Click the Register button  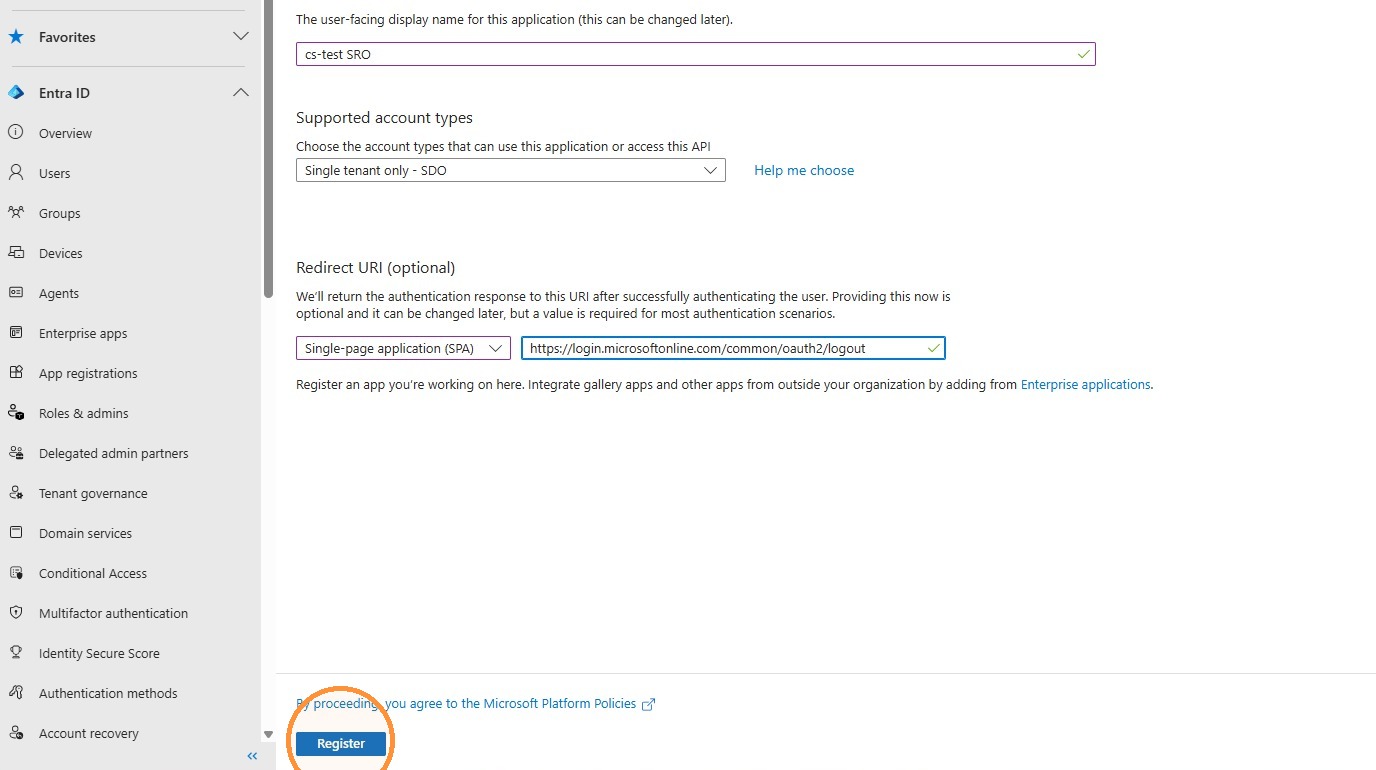click(x=341, y=743)
